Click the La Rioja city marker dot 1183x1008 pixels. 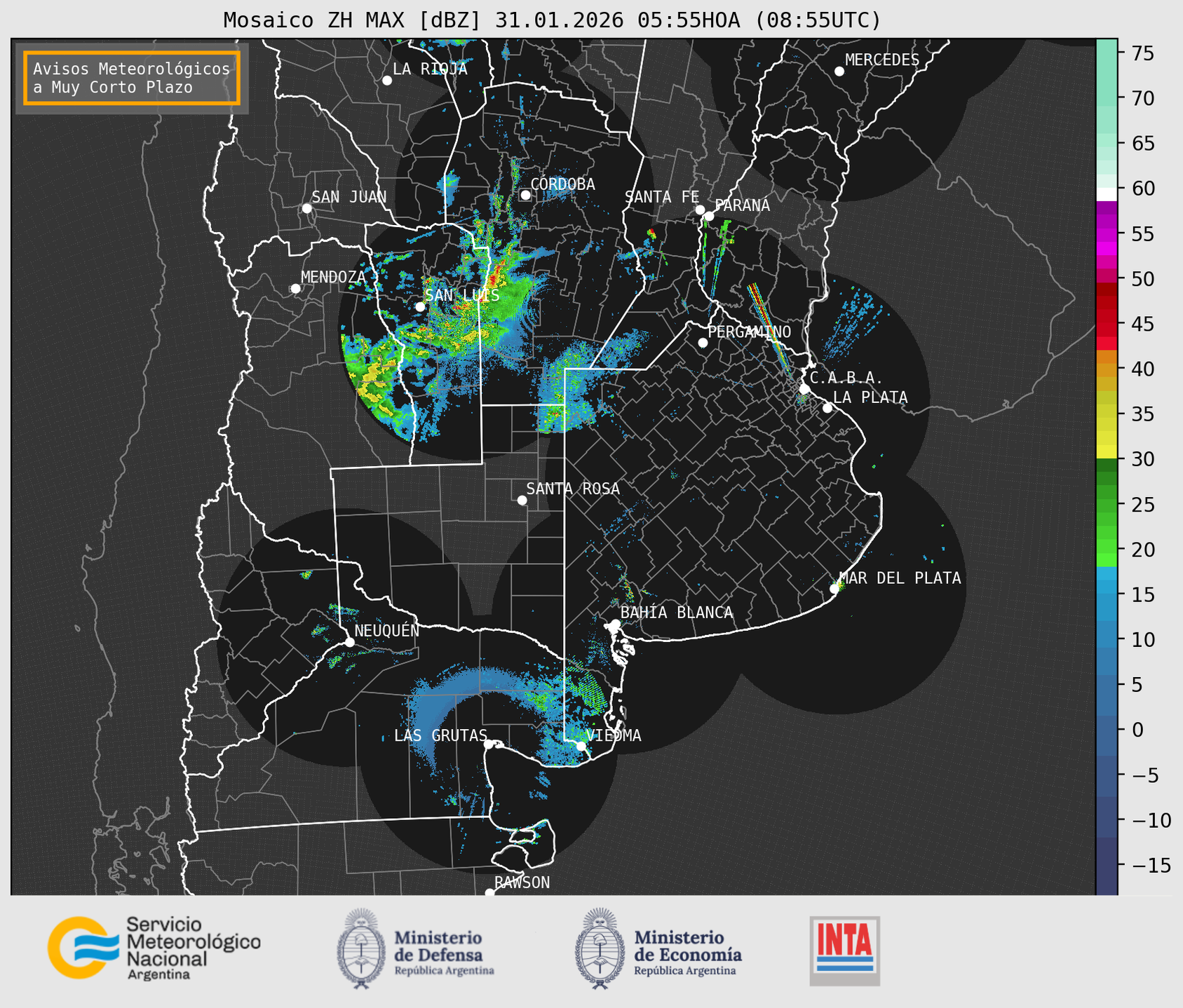(x=387, y=81)
